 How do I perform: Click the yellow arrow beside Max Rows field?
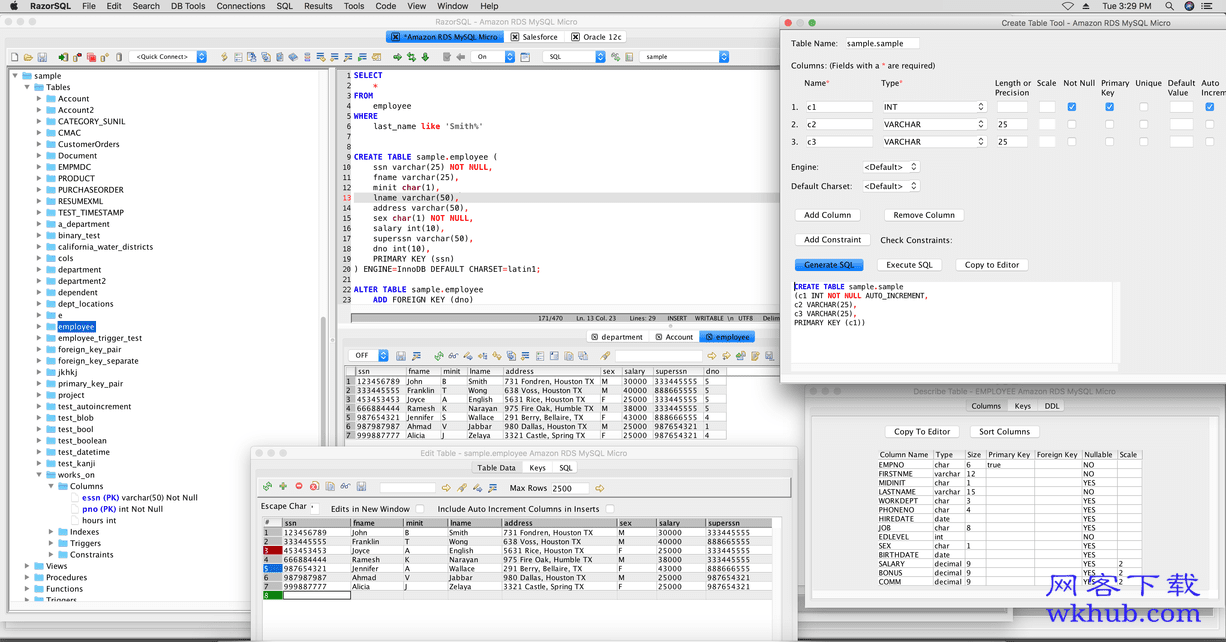tap(600, 488)
